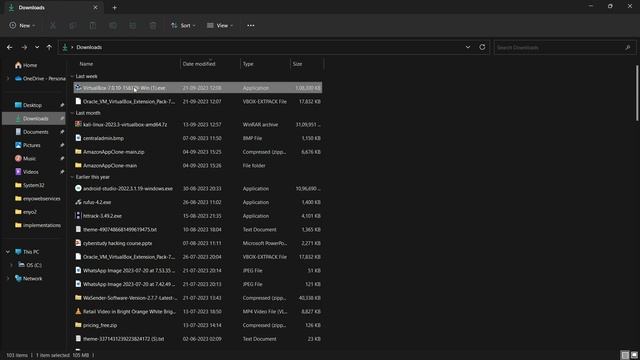640x360 pixels.
Task: Open the Sort dropdown
Action: click(x=183, y=26)
